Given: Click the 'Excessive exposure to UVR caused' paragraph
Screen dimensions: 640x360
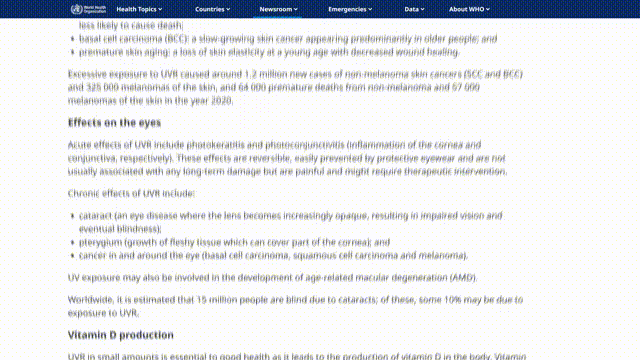Looking at the screenshot, I should (296, 87).
